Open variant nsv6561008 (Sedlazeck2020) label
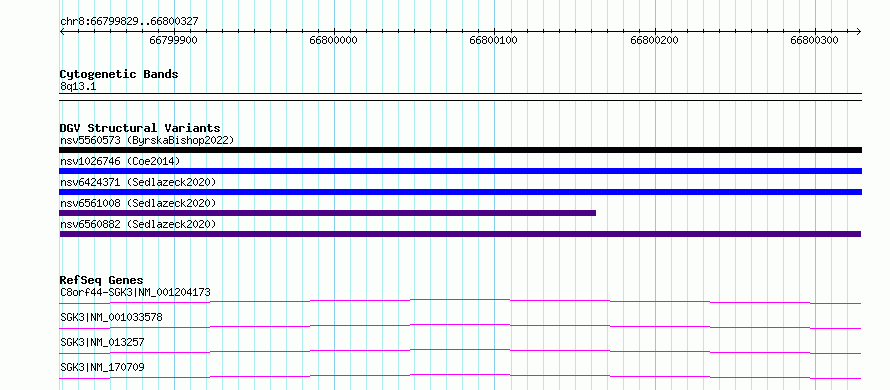This screenshot has width=890, height=390. (138, 203)
